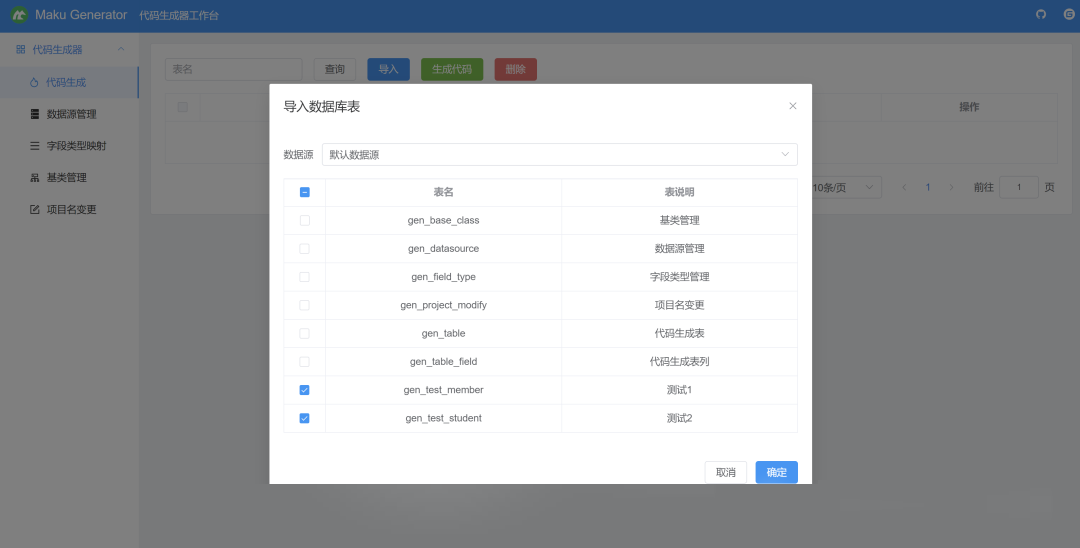Click the Maku Generator logo icon
The height and width of the screenshot is (548, 1080).
point(20,14)
